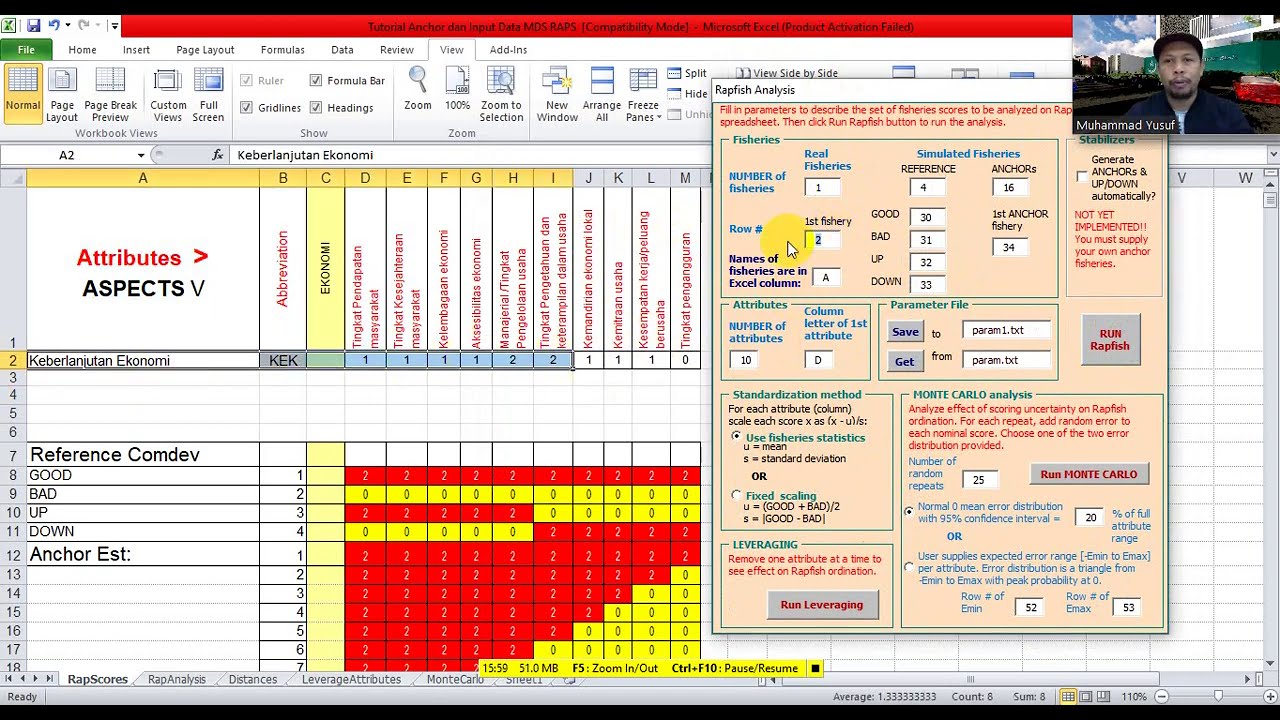
Task: Switch to LeverageAttributes sheet tab
Action: tap(351, 679)
